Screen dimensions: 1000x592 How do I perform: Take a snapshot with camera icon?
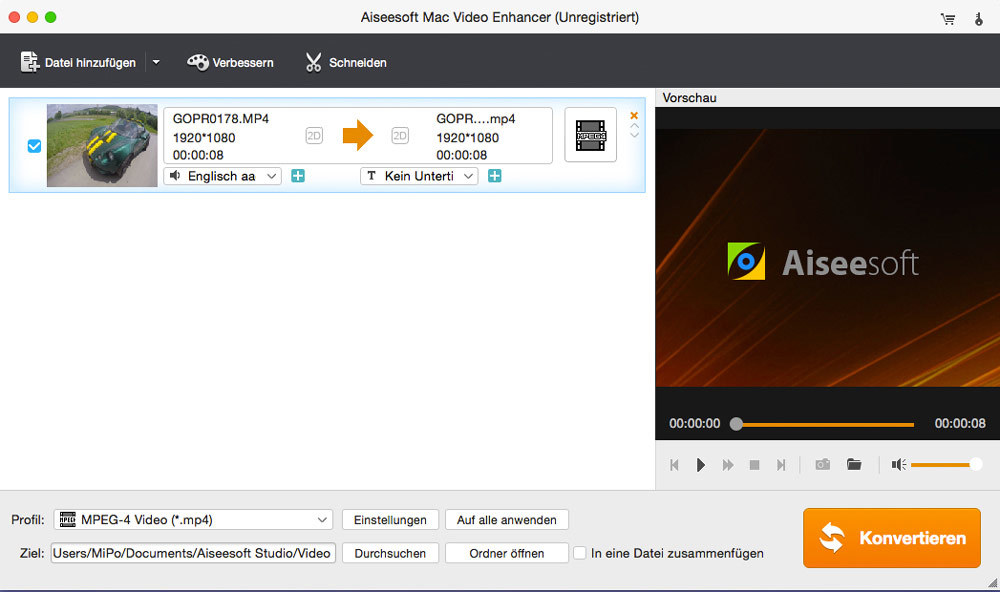coord(823,464)
